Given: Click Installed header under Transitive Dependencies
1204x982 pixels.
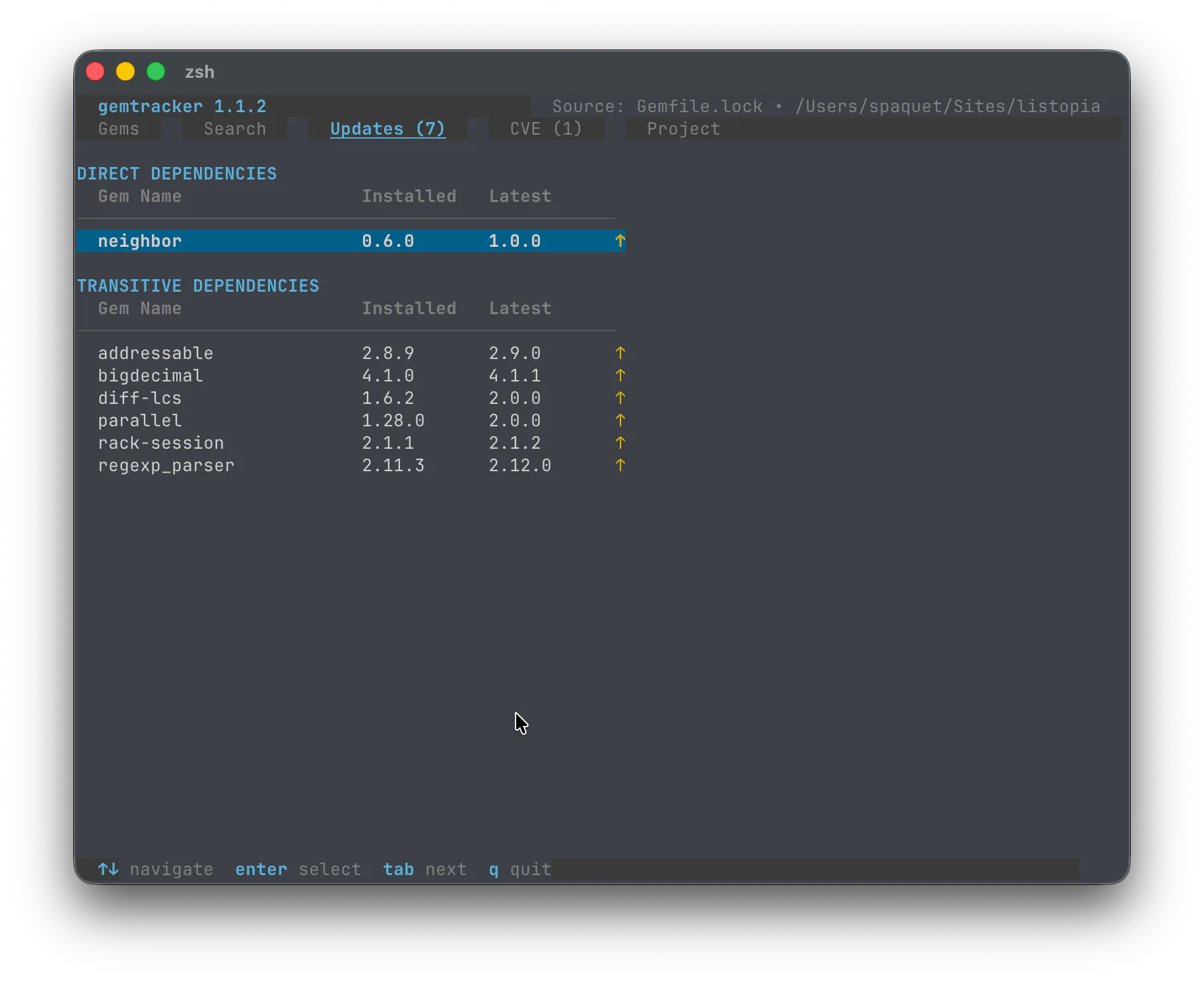Looking at the screenshot, I should tap(409, 308).
